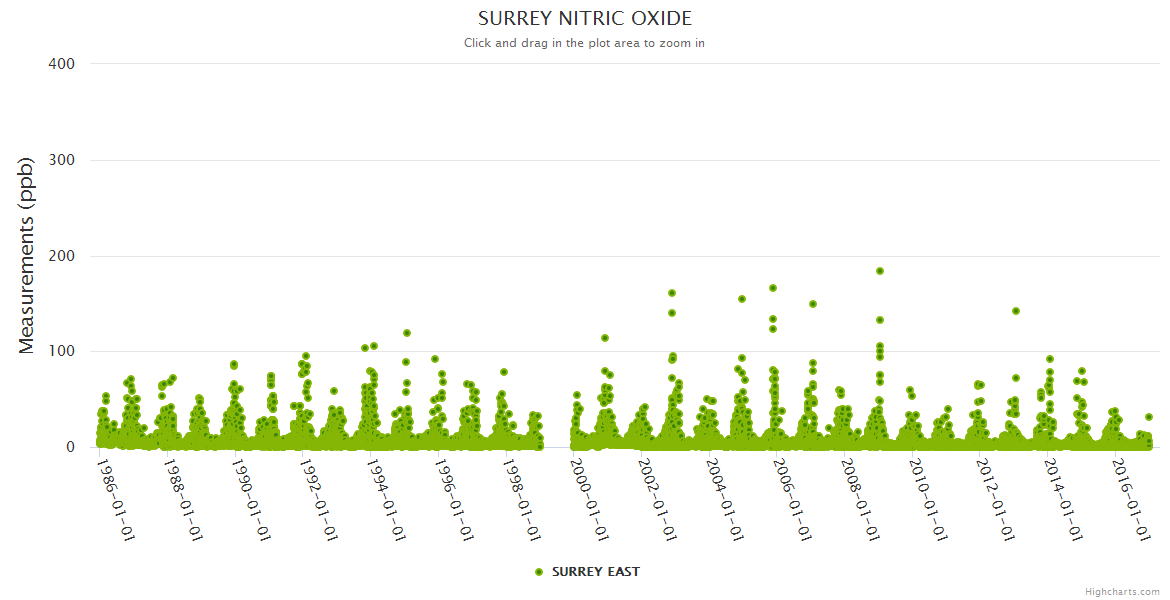Click the 400 y-axis label
Image resolution: width=1170 pixels, height=600 pixels.
pos(61,64)
